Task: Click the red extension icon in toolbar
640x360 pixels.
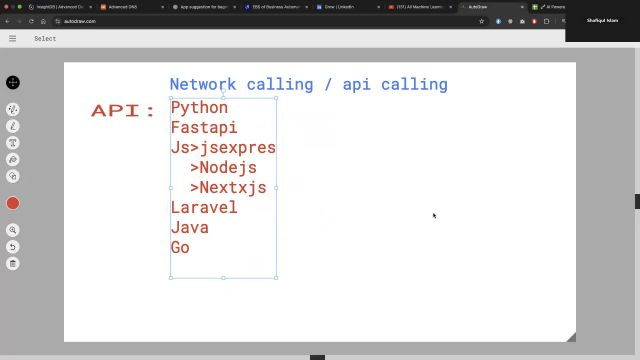Action: tap(534, 21)
